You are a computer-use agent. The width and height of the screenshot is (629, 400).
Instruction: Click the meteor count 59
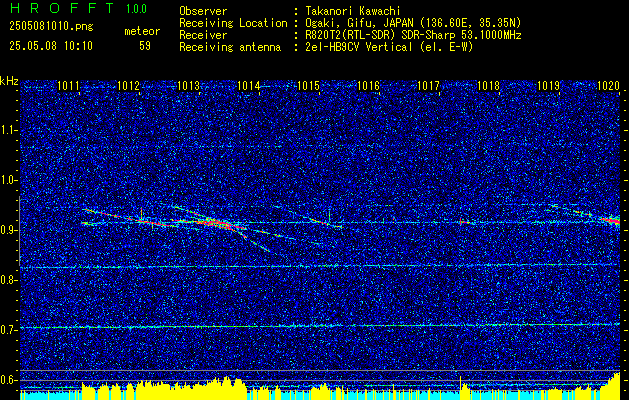pos(145,46)
